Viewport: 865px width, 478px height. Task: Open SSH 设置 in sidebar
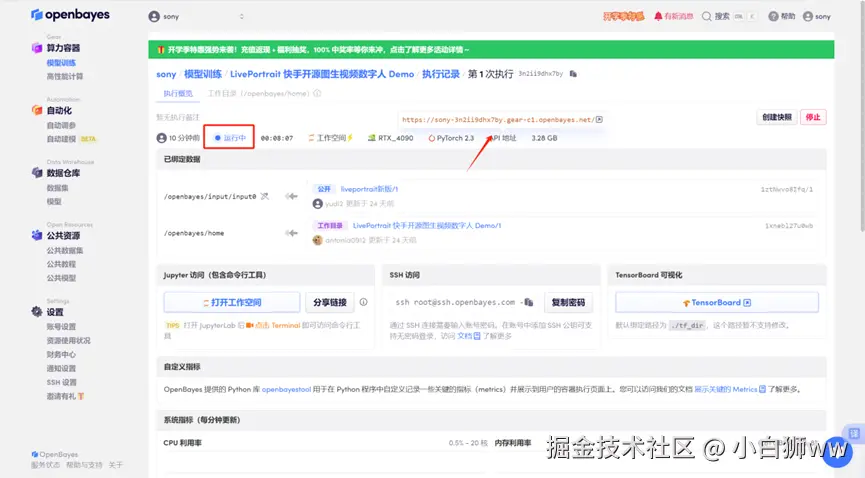(x=62, y=382)
